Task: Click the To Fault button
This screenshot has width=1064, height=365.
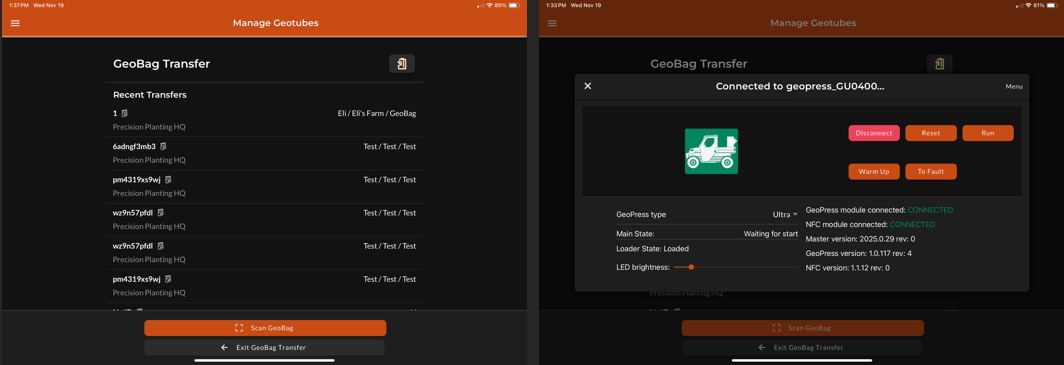Action: [931, 172]
